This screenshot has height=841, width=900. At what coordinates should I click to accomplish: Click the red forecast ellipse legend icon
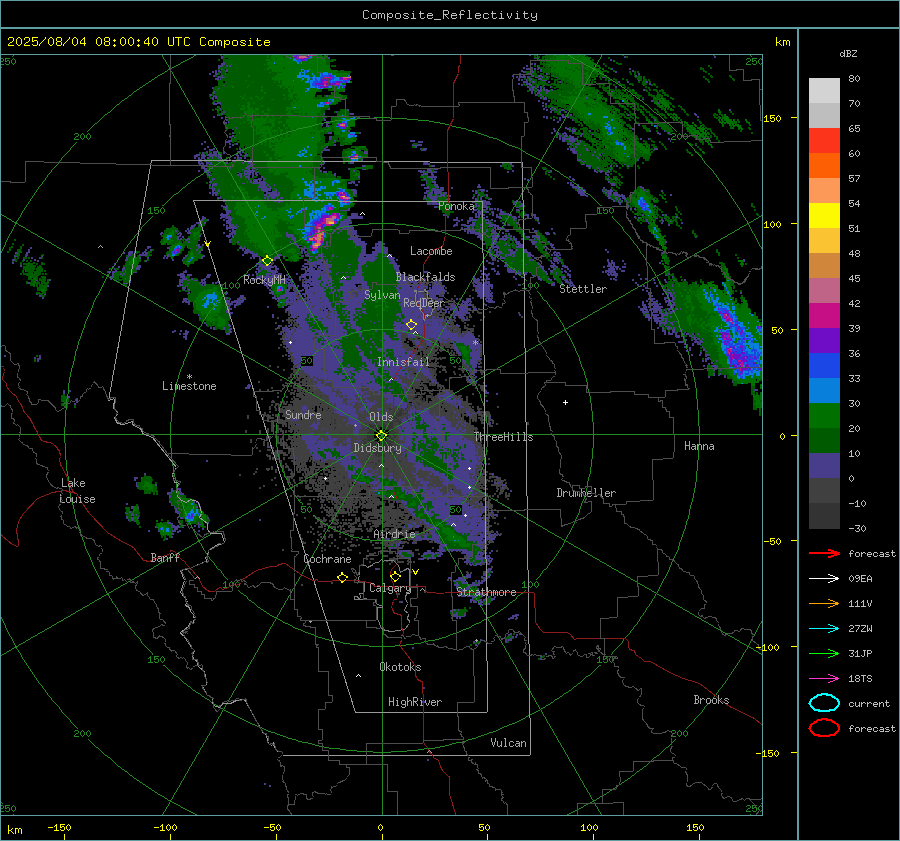click(x=824, y=728)
